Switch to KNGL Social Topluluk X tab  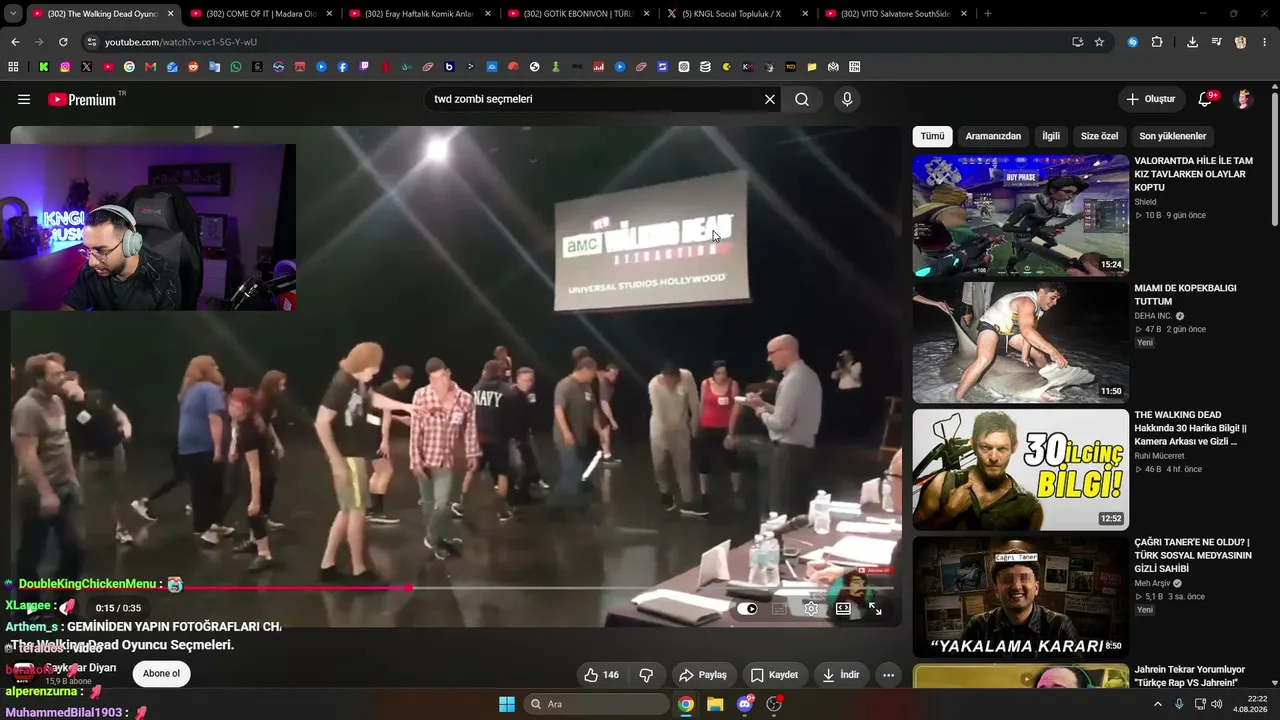[737, 14]
